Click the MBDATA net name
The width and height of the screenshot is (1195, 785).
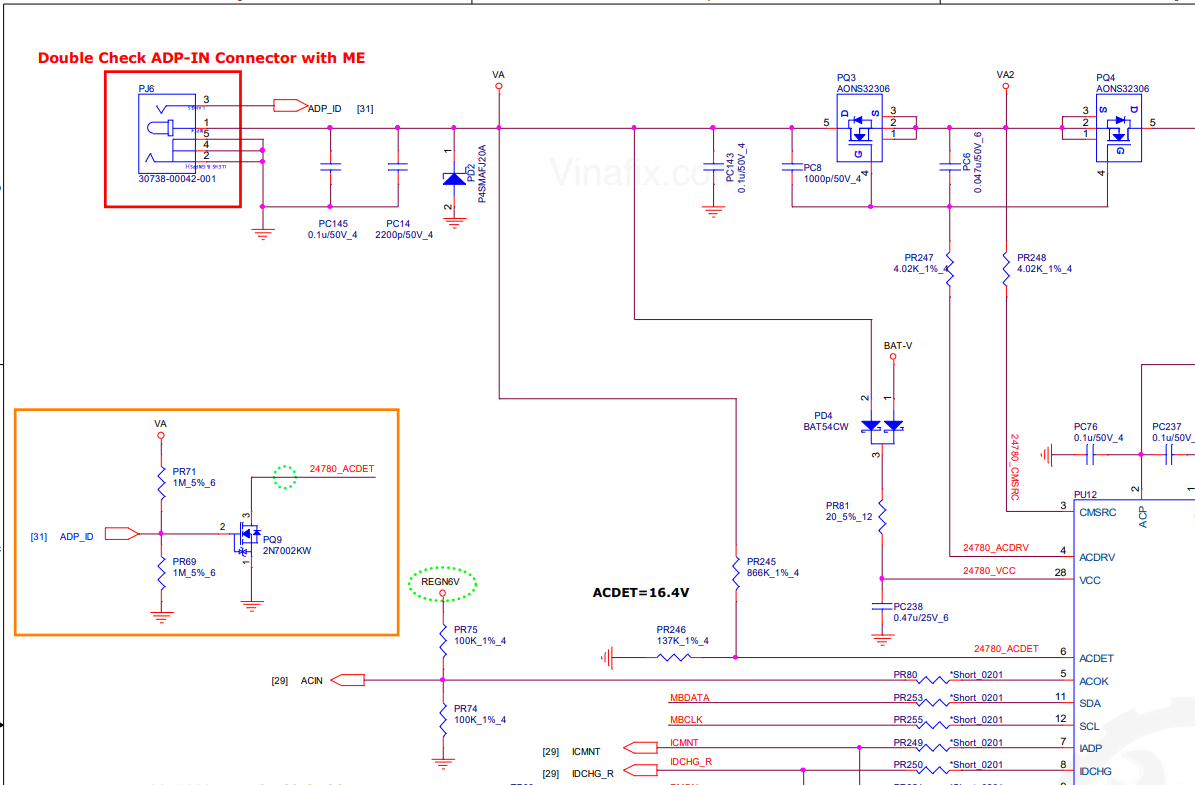click(690, 697)
